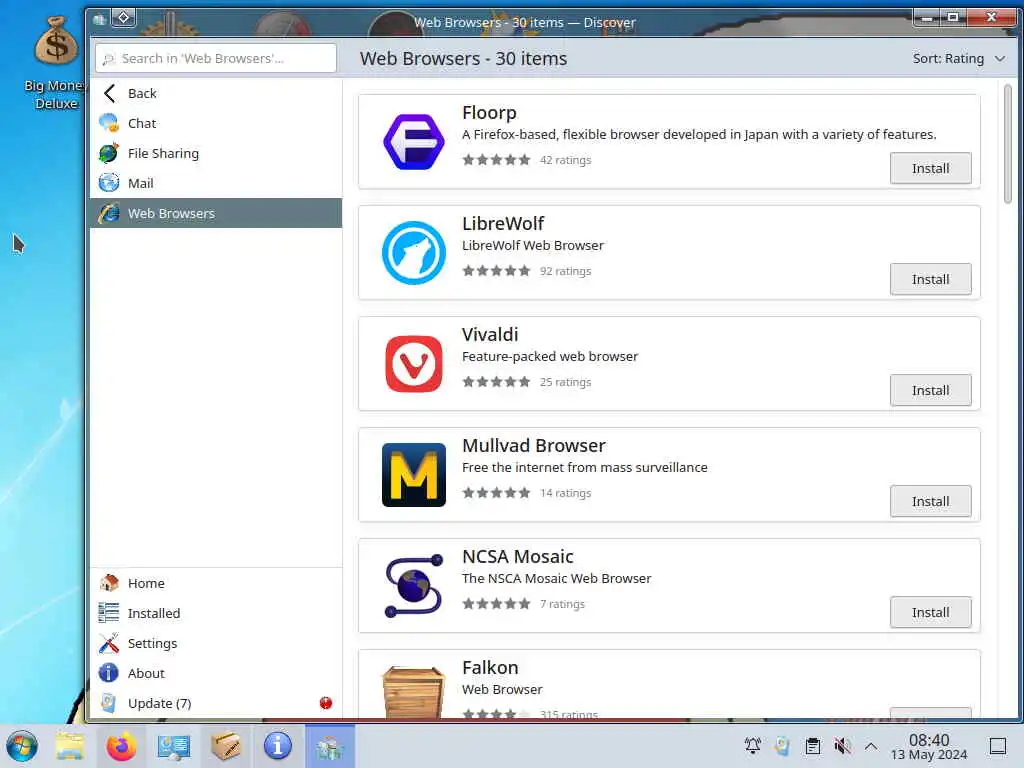This screenshot has width=1024, height=768.
Task: Click the LibreWolf wolf logo
Action: click(413, 253)
